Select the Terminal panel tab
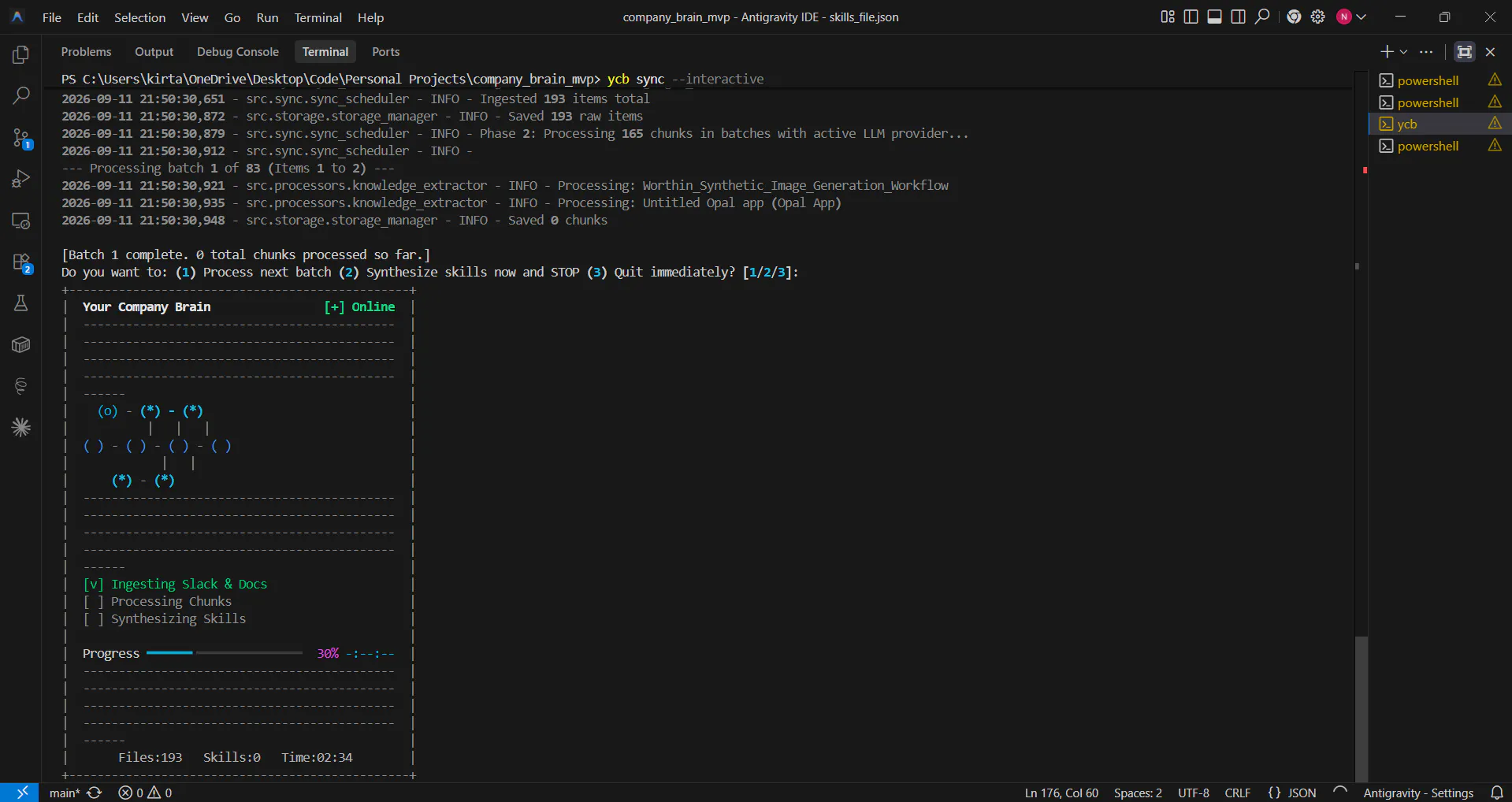Screen dimensions: 1512x802 point(325,51)
